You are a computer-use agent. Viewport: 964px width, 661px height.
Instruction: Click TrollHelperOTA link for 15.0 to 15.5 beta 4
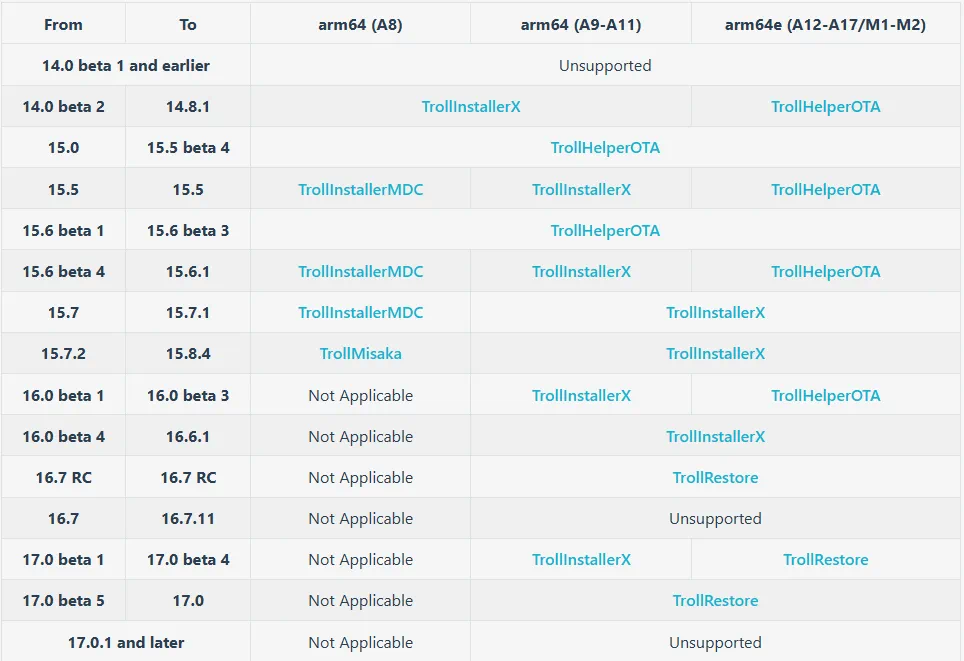click(x=605, y=148)
